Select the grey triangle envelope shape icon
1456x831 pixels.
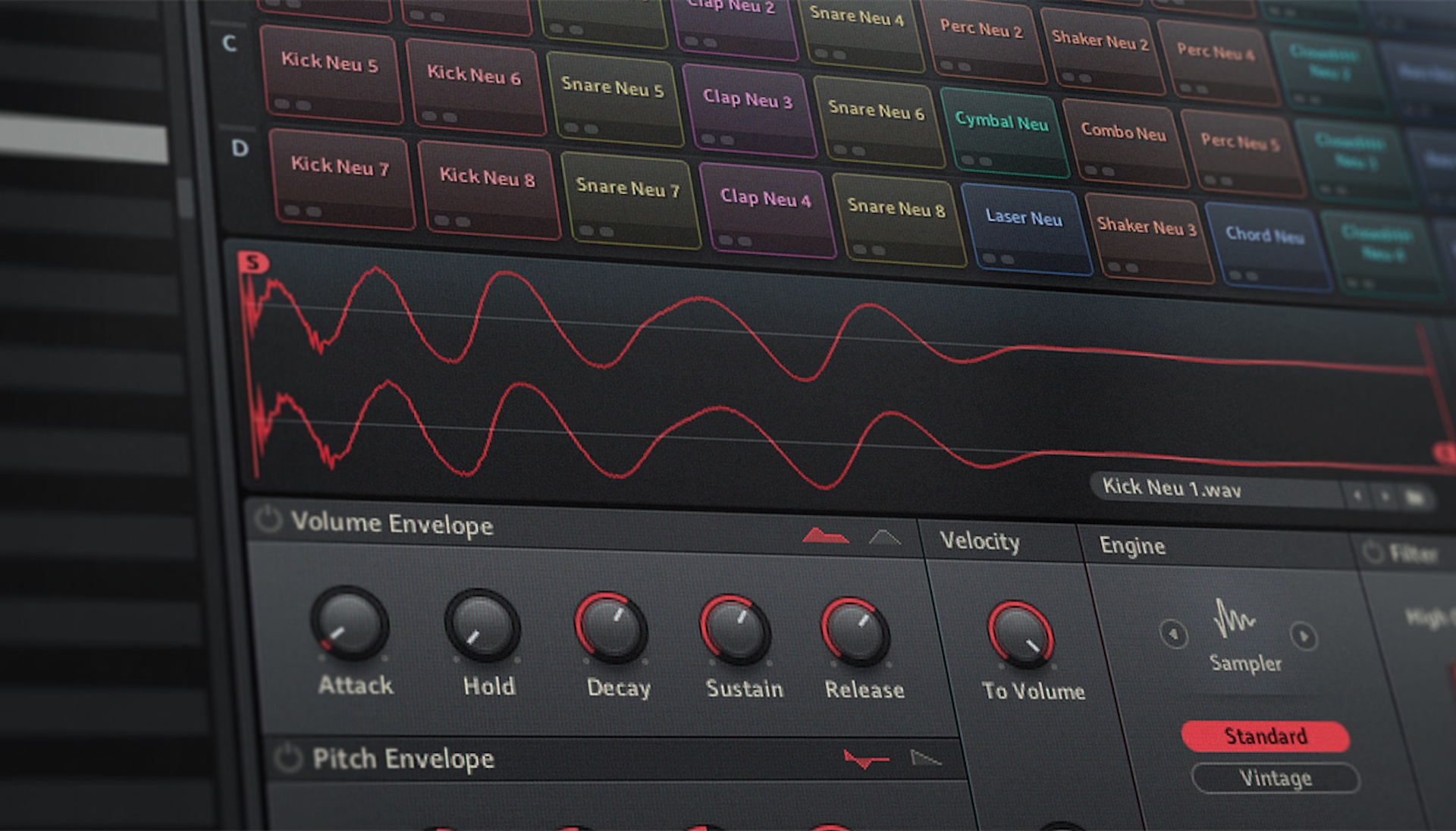884,538
